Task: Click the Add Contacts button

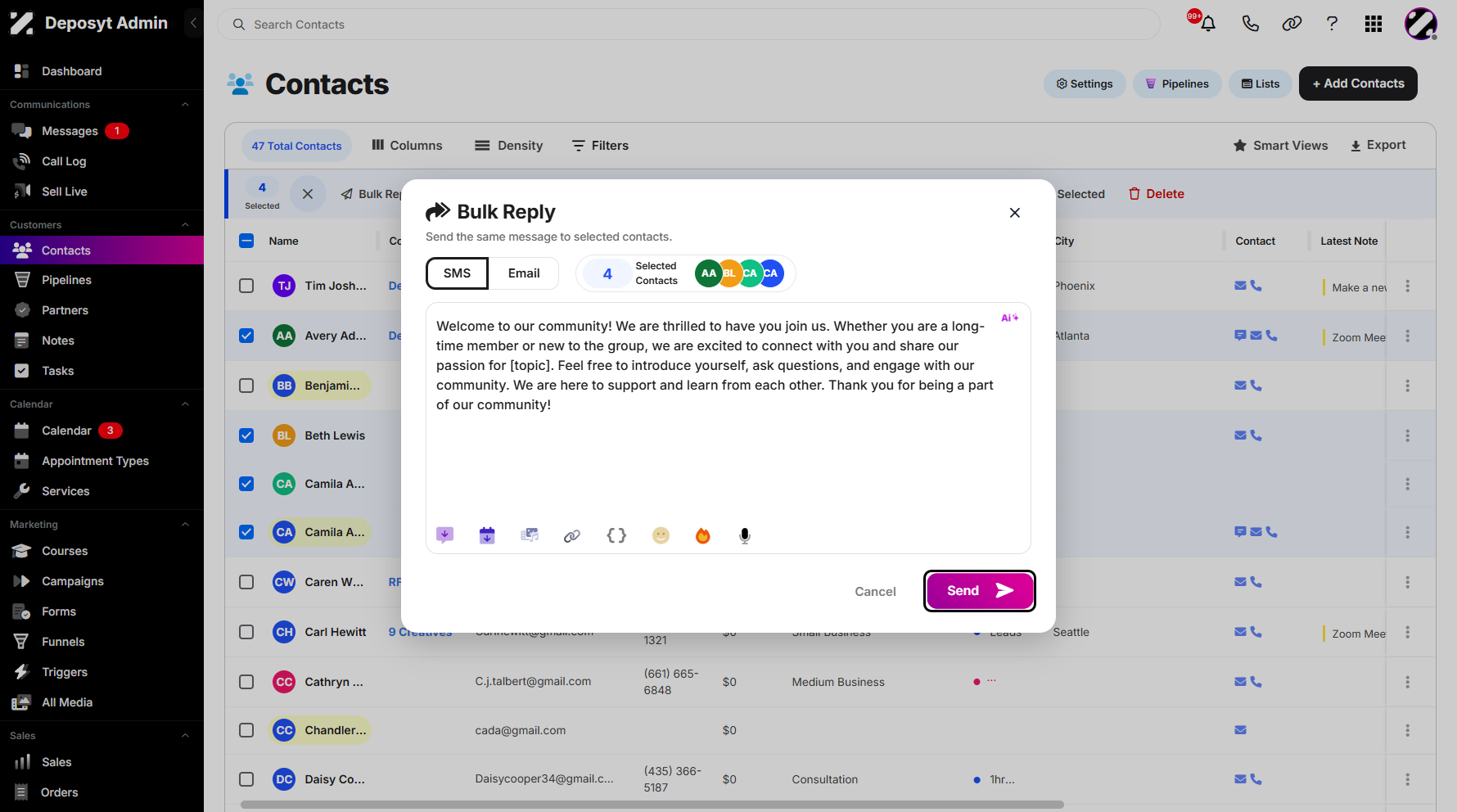Action: point(1358,83)
